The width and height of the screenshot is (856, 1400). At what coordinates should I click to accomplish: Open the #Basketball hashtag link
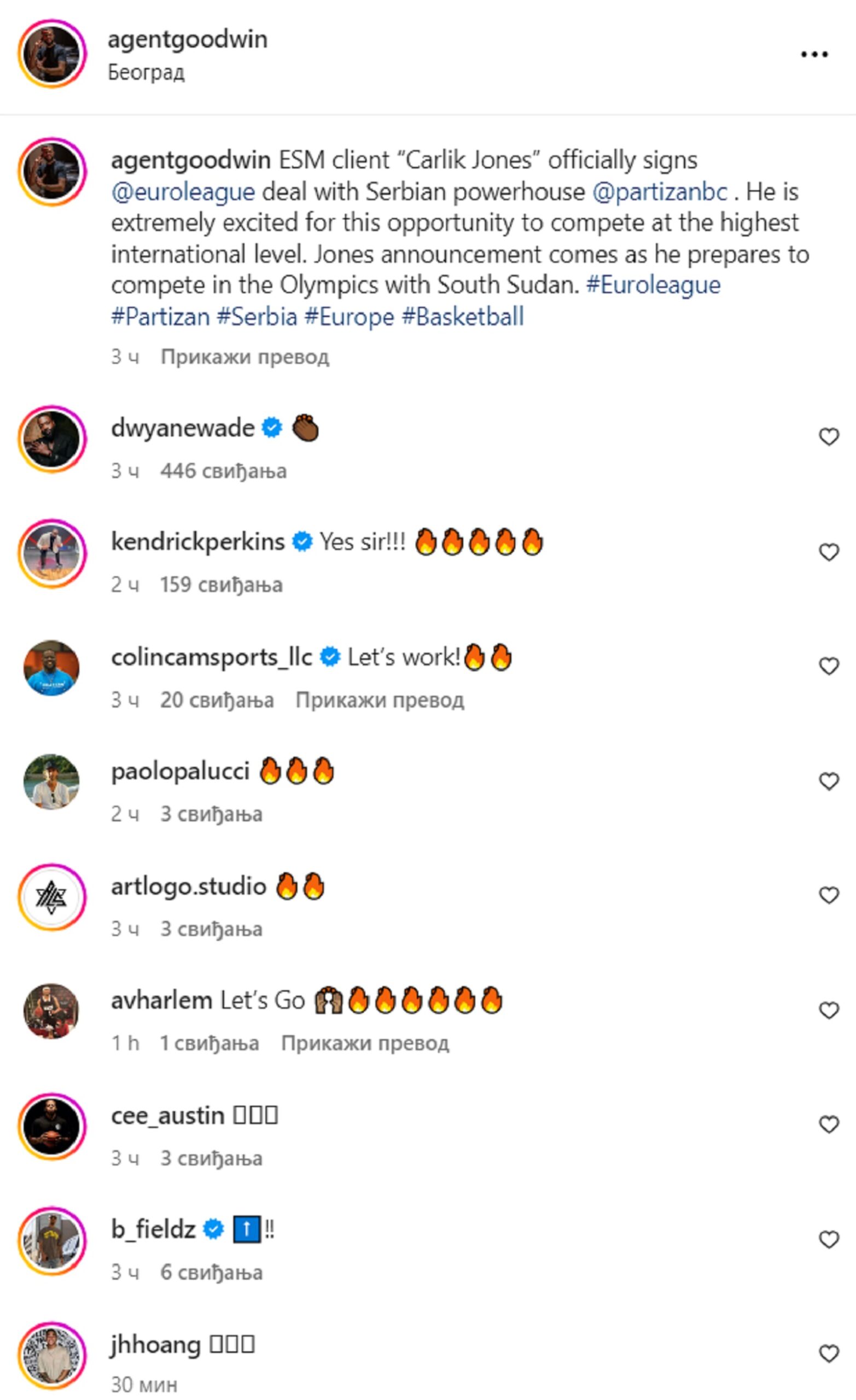tap(464, 318)
